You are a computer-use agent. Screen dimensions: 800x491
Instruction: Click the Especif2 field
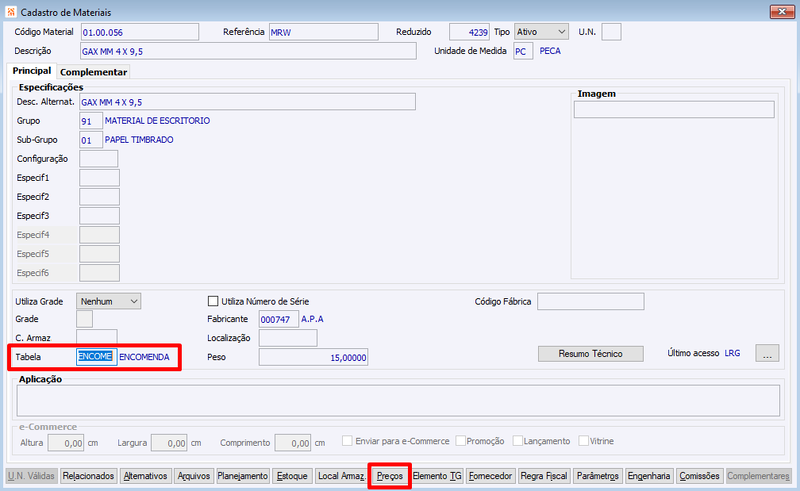tap(99, 197)
